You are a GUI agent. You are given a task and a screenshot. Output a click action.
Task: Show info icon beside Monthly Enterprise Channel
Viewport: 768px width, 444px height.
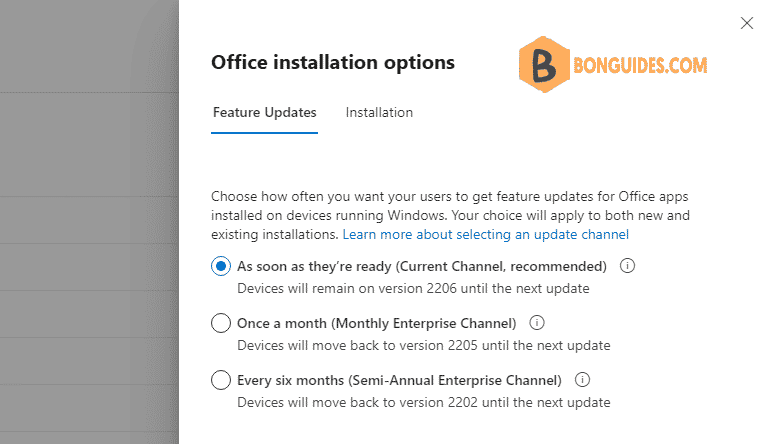click(537, 322)
